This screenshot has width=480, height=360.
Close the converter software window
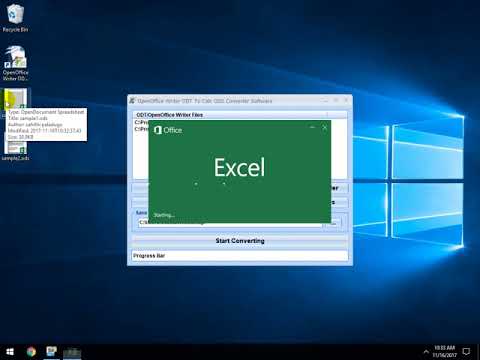[x=346, y=100]
